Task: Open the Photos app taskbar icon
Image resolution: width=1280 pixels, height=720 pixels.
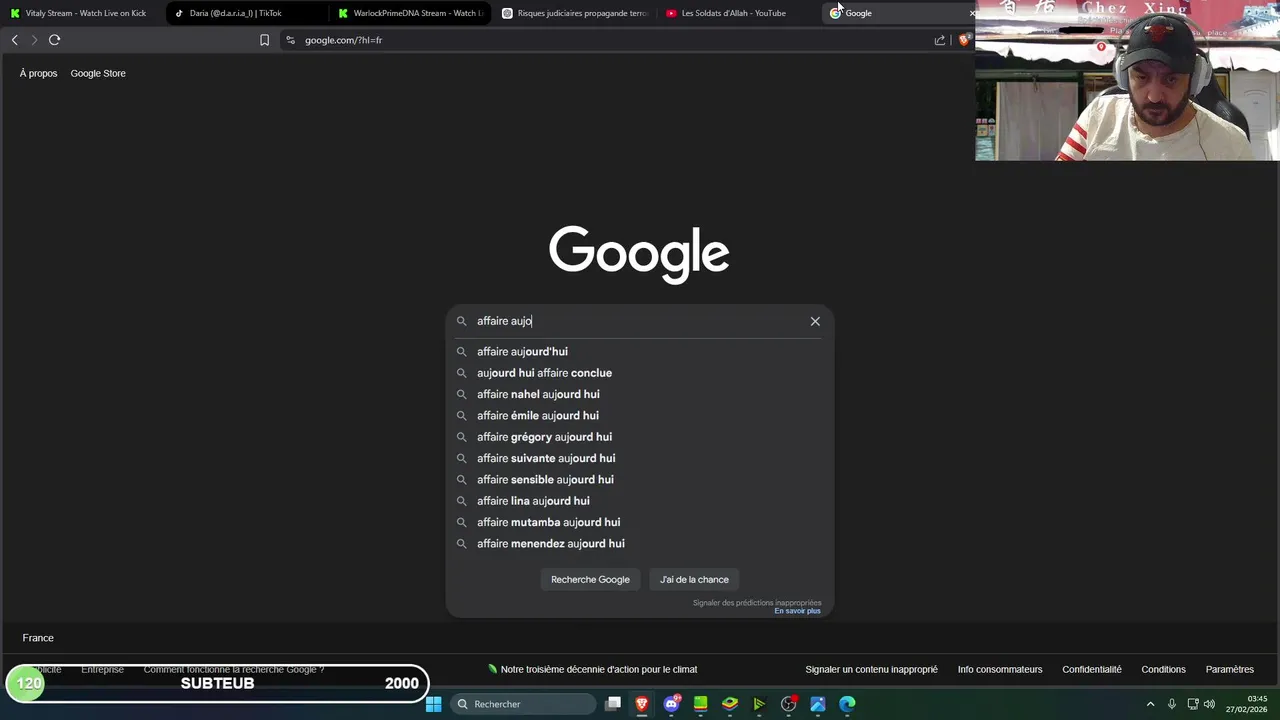Action: 818,704
